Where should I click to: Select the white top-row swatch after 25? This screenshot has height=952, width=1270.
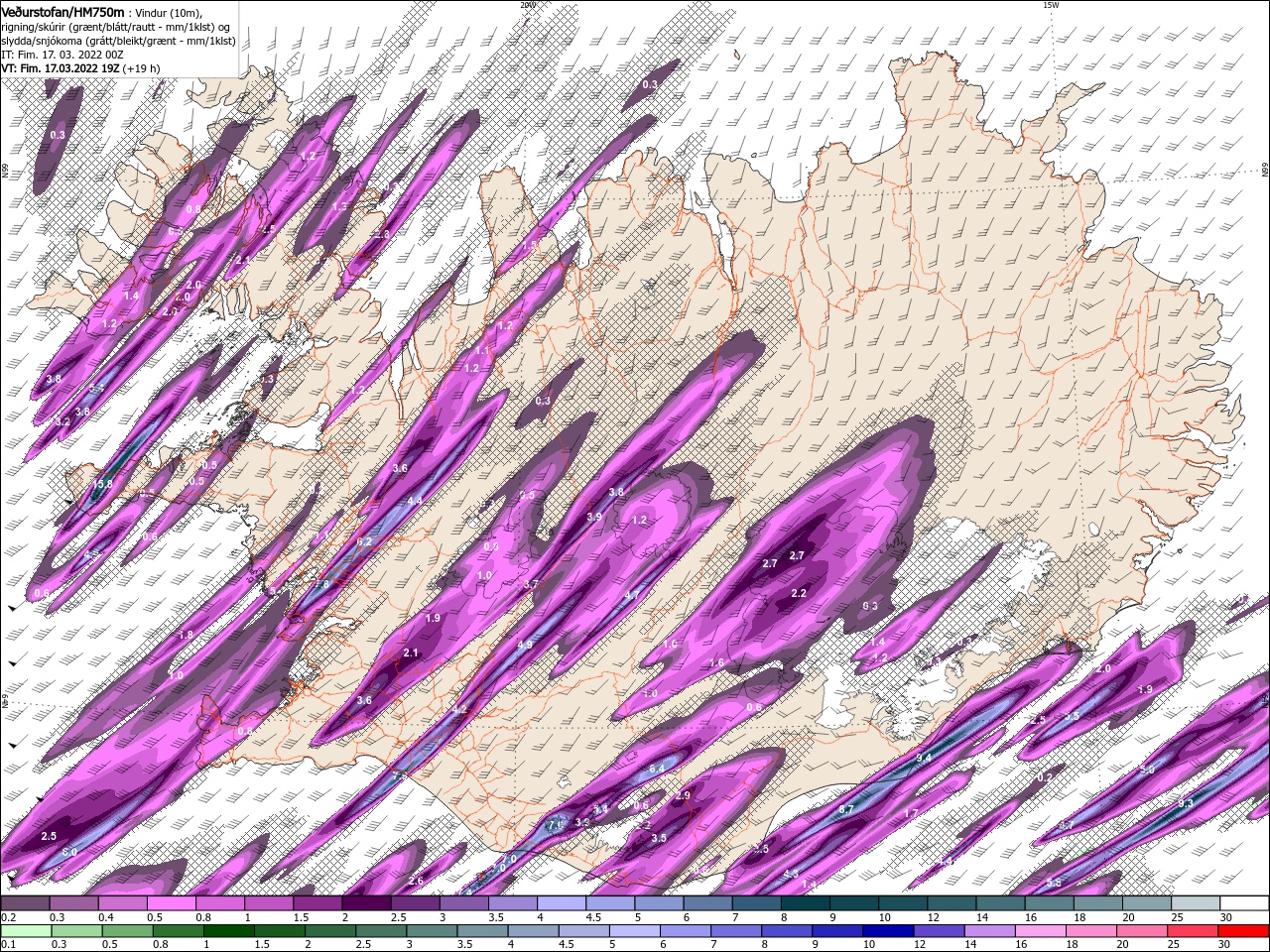pyautogui.click(x=1196, y=903)
